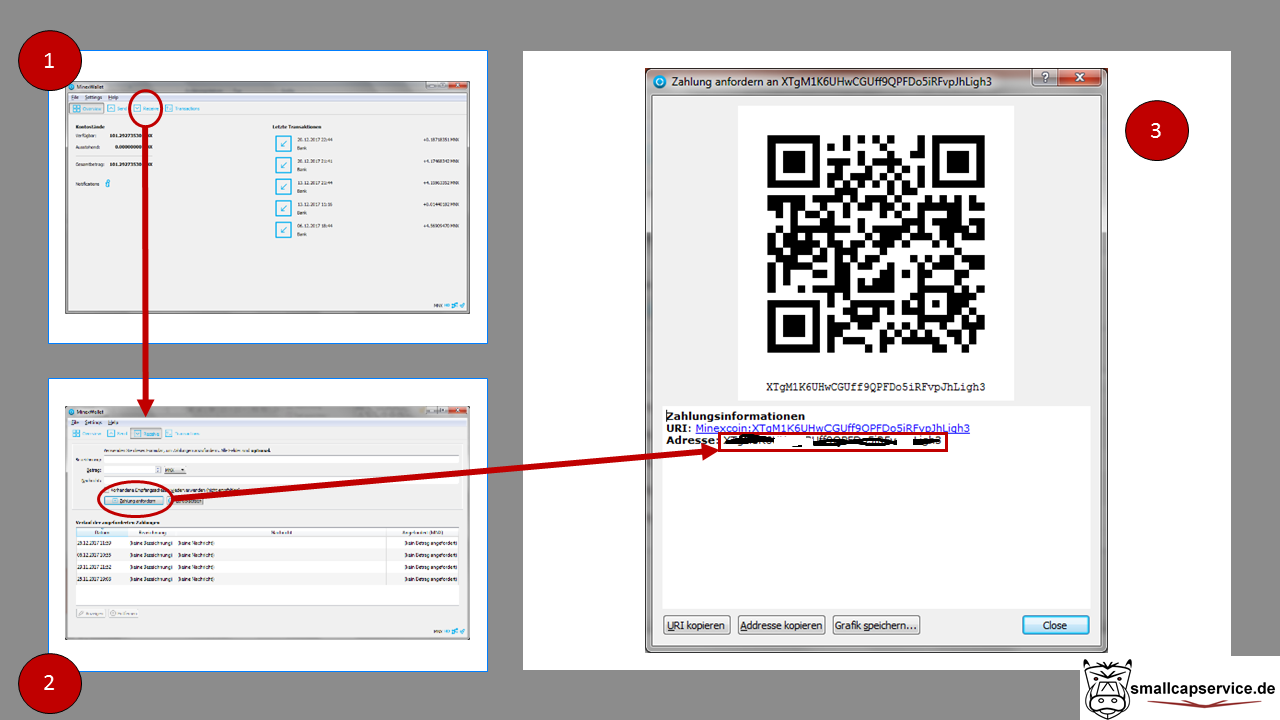Click the first incoming transaction arrow icon
The image size is (1280, 720).
283,144
